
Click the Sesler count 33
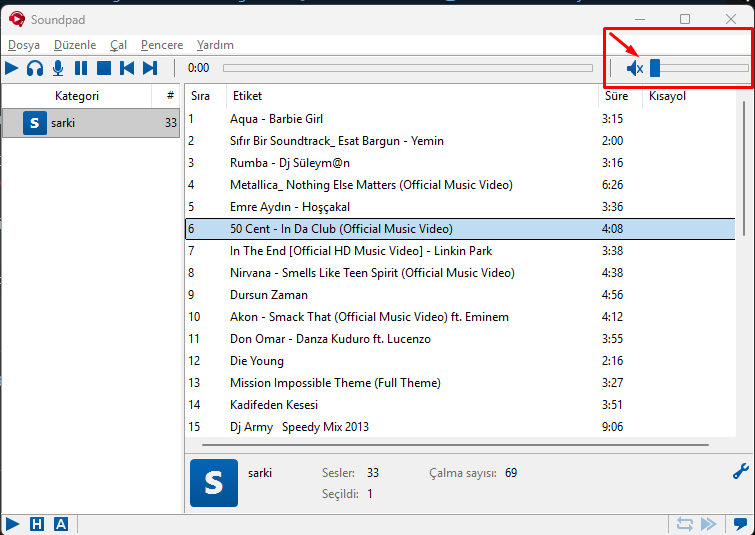tap(373, 473)
